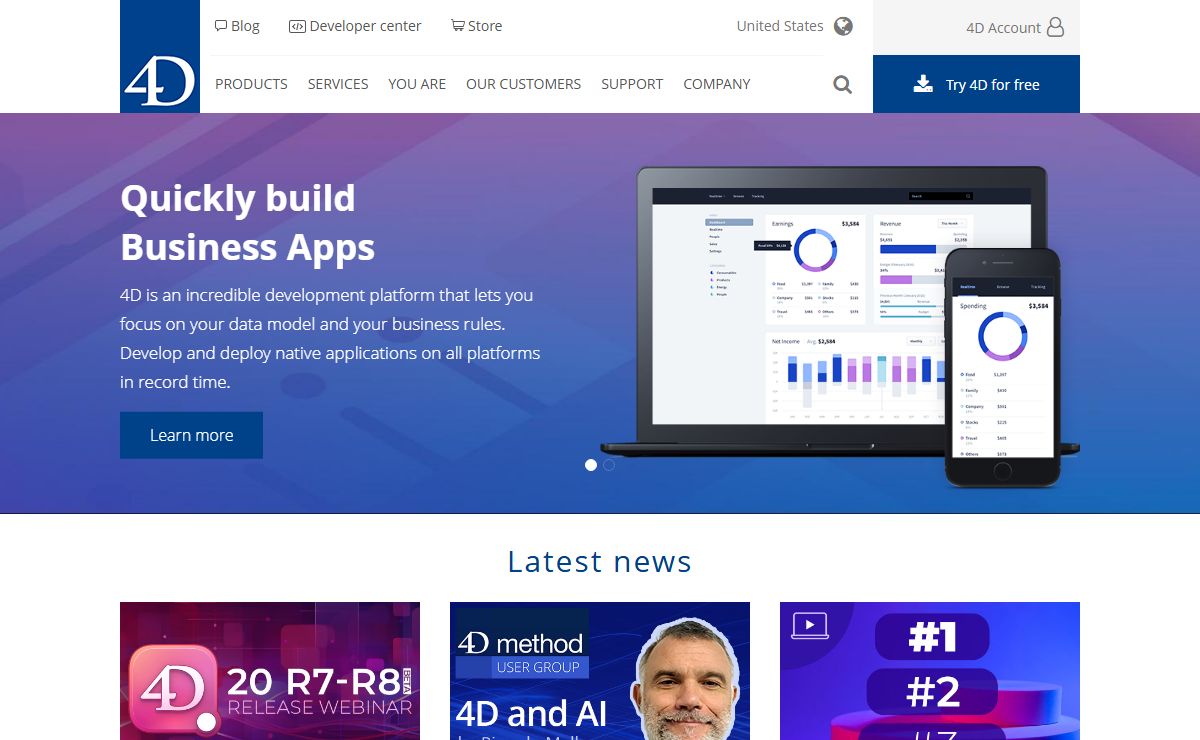Click the 4D logo
Viewport: 1200px width, 740px height.
tap(160, 57)
